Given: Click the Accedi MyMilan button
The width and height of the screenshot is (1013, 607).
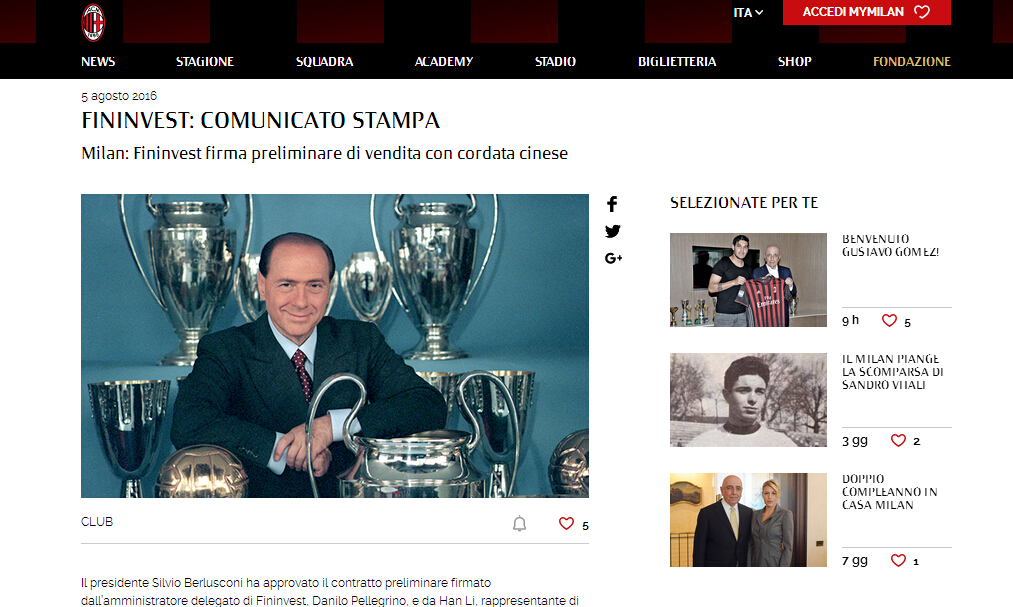Looking at the screenshot, I should (866, 12).
